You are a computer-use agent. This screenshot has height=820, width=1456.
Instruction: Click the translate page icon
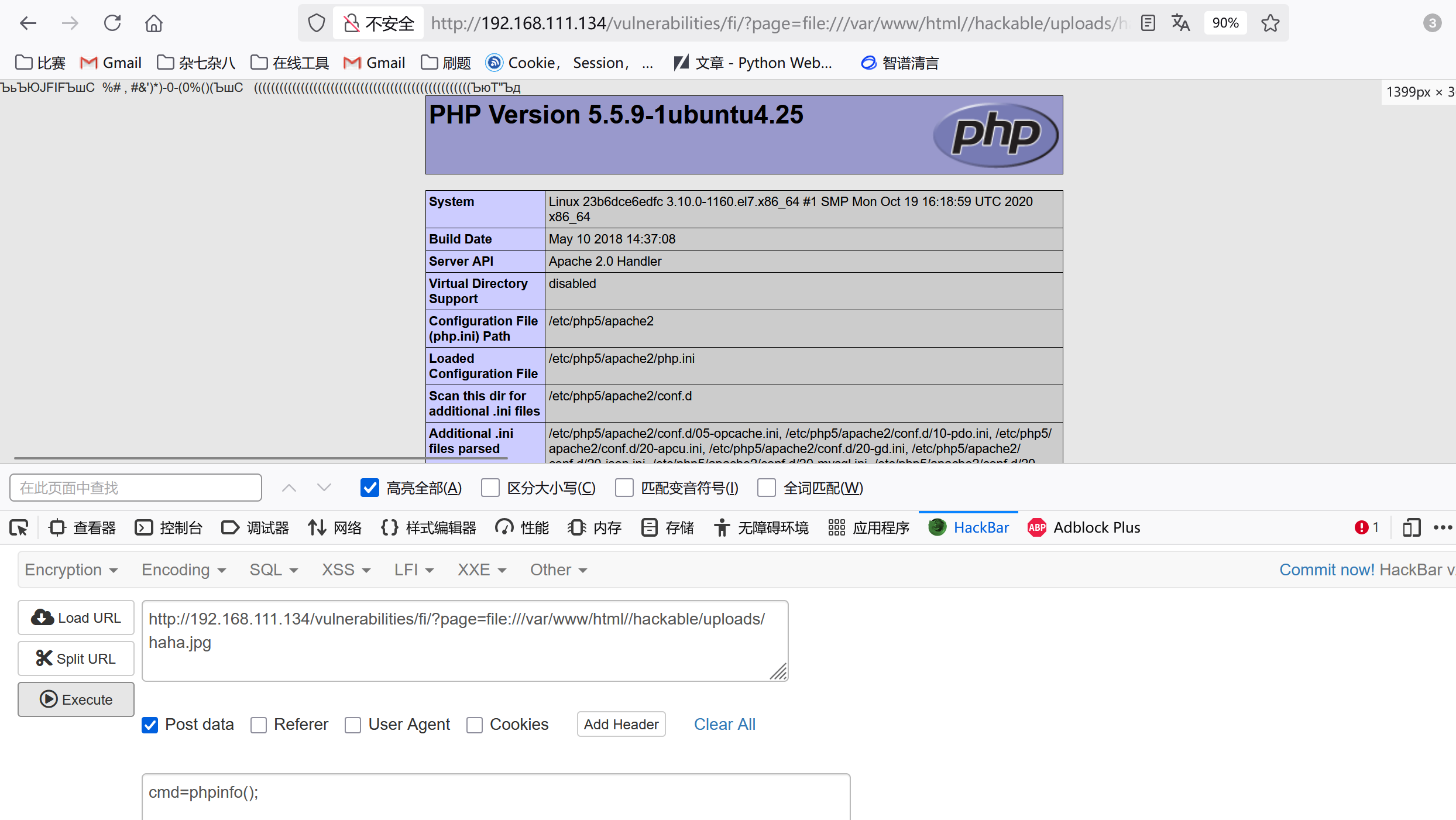coord(1180,23)
